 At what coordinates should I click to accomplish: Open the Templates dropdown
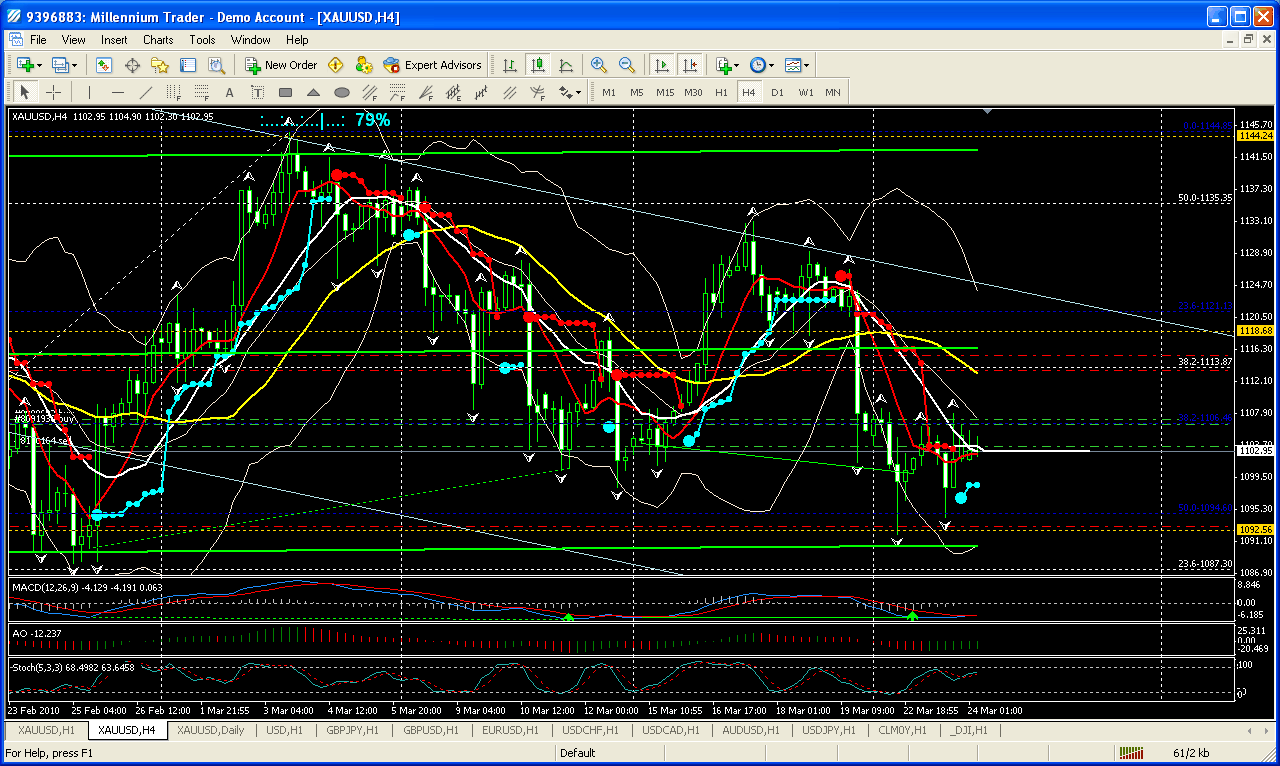(x=798, y=65)
